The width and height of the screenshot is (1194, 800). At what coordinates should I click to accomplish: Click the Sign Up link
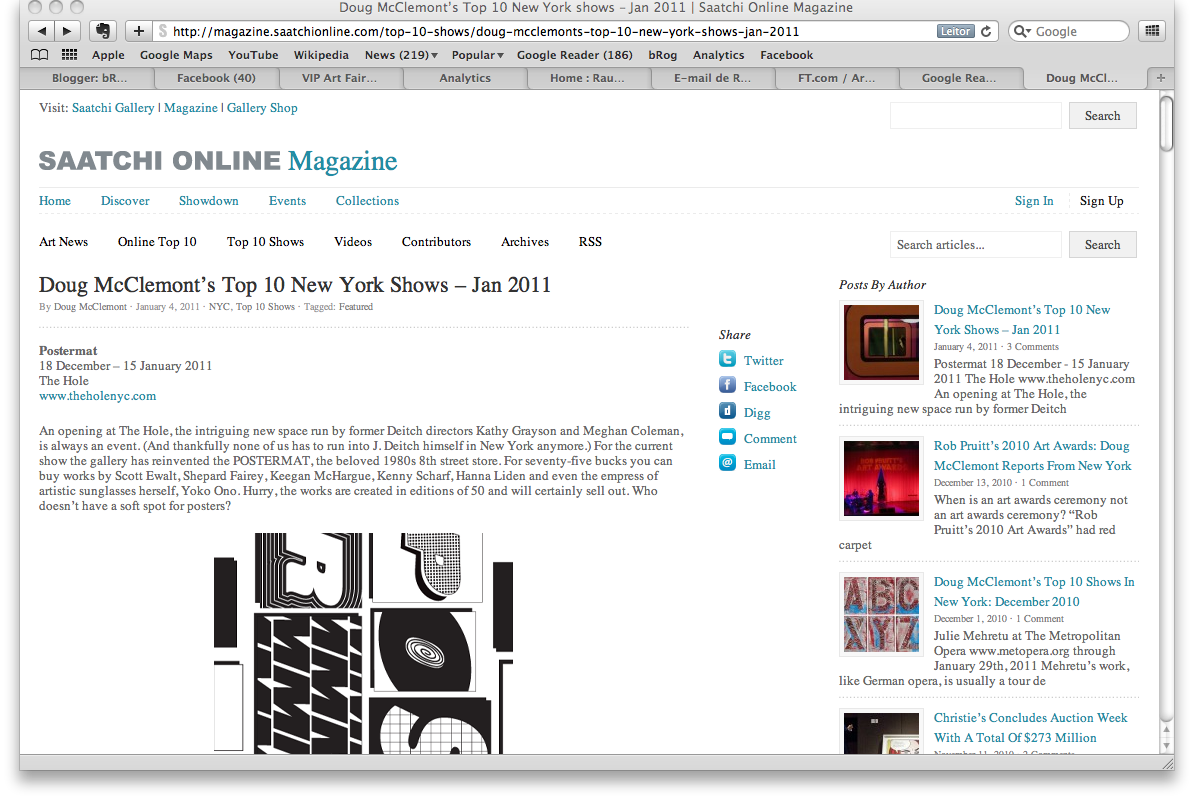tap(1101, 201)
